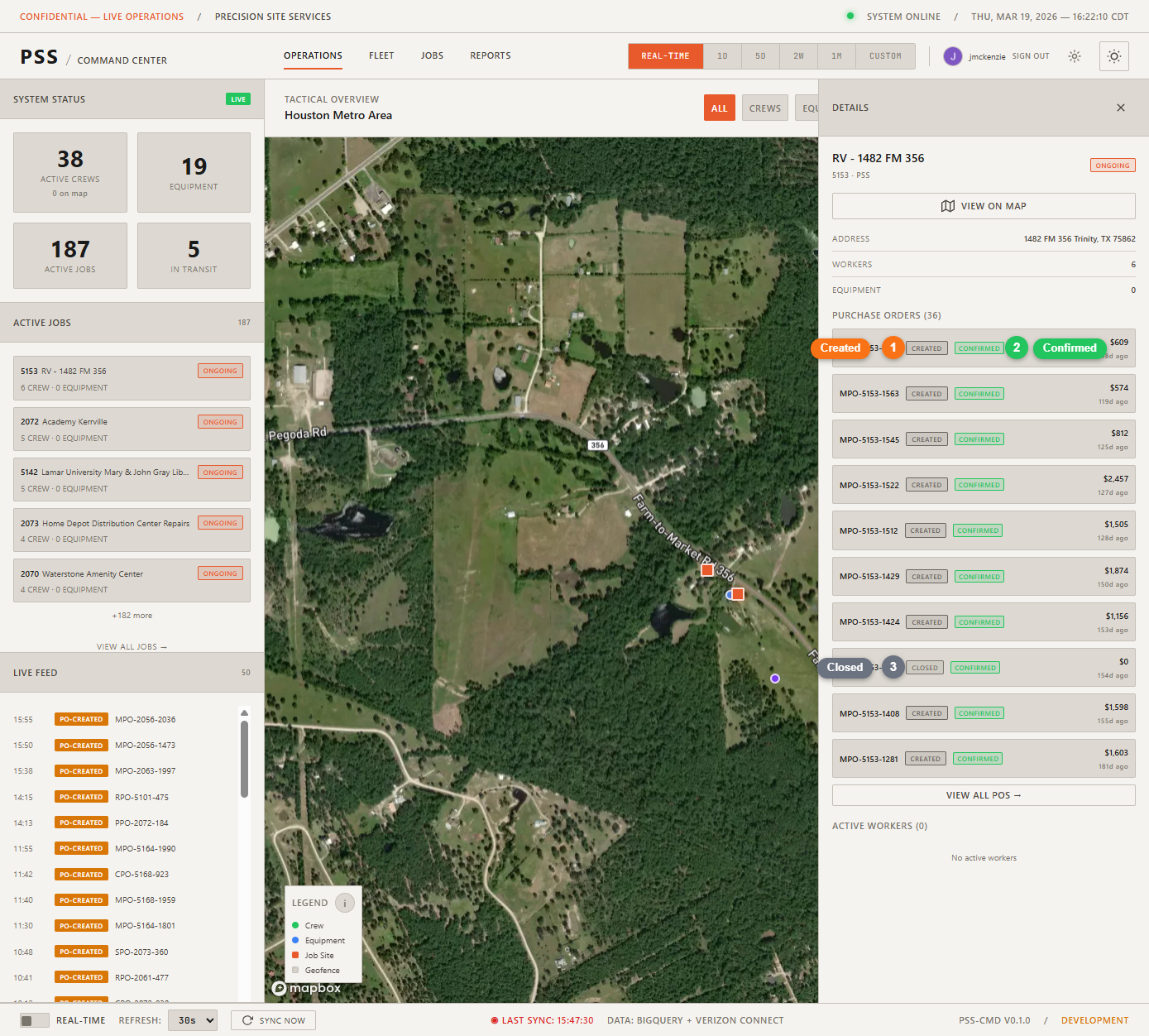Open the Reports tab
This screenshot has height=1036, width=1149.
point(490,56)
